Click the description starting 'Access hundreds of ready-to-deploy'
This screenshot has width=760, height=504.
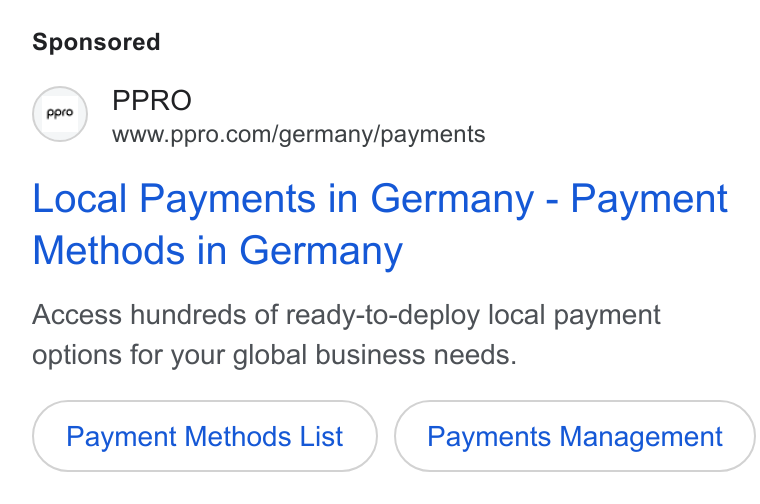click(346, 334)
